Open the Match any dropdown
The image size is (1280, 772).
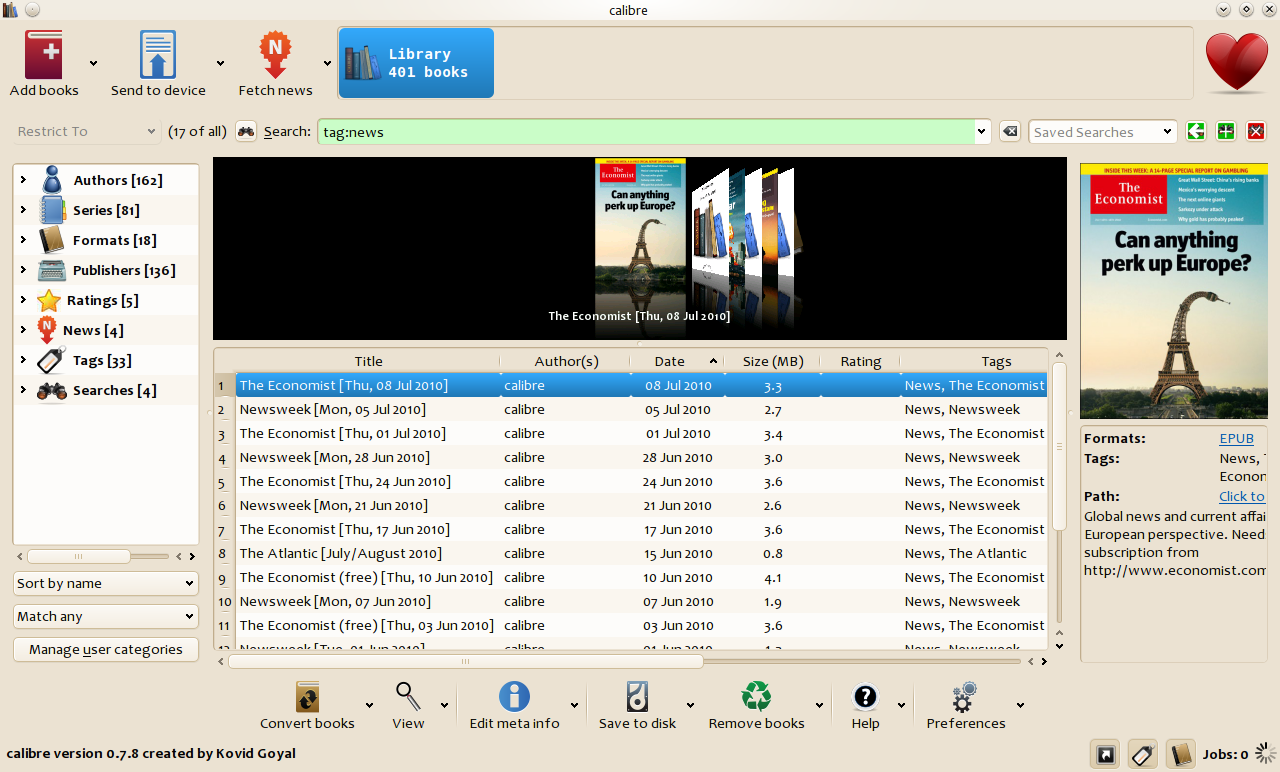pyautogui.click(x=106, y=616)
